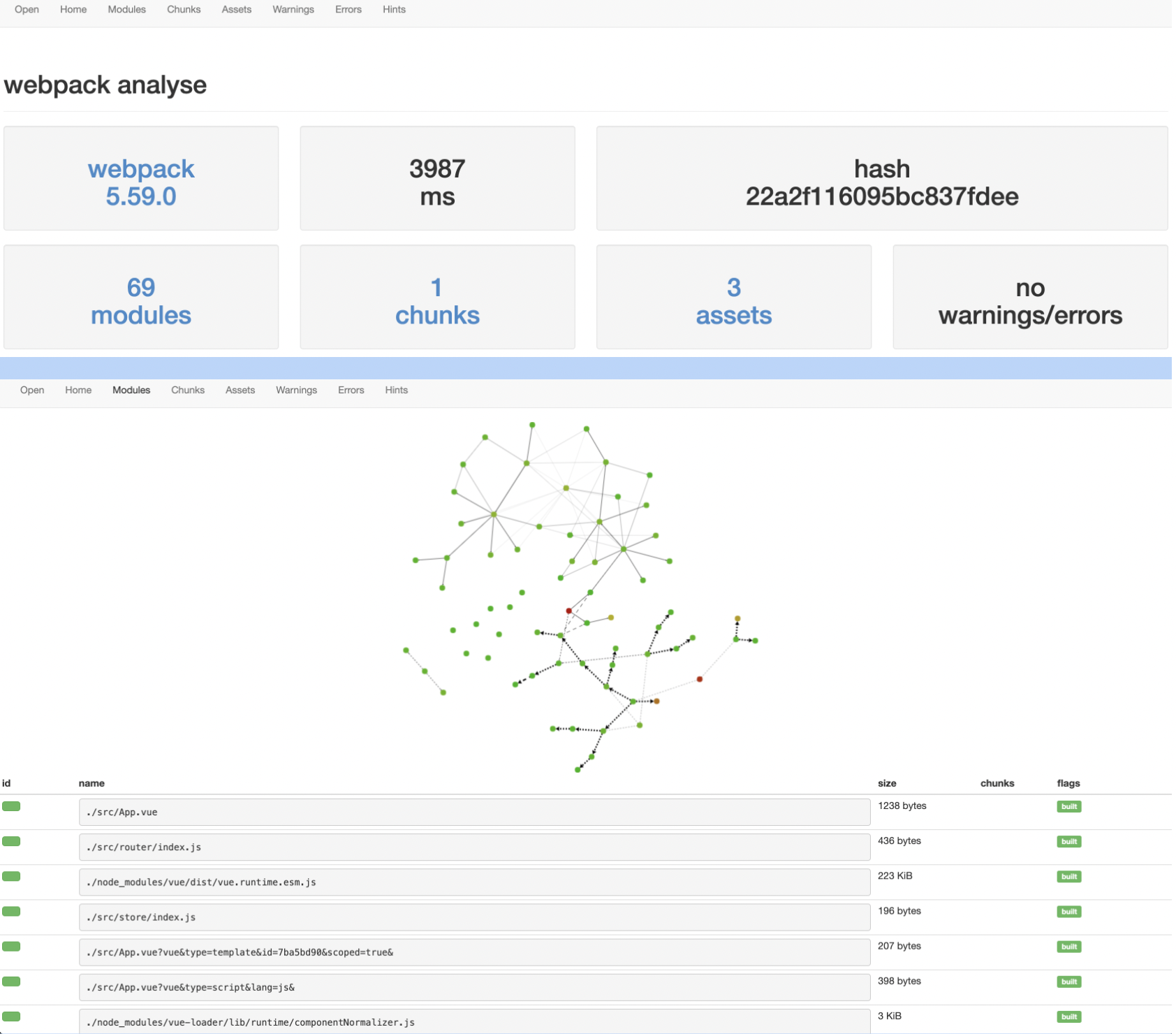Viewport: 1176px width, 1034px height.
Task: Click the built flag on the 196 bytes row
Action: point(1069,912)
